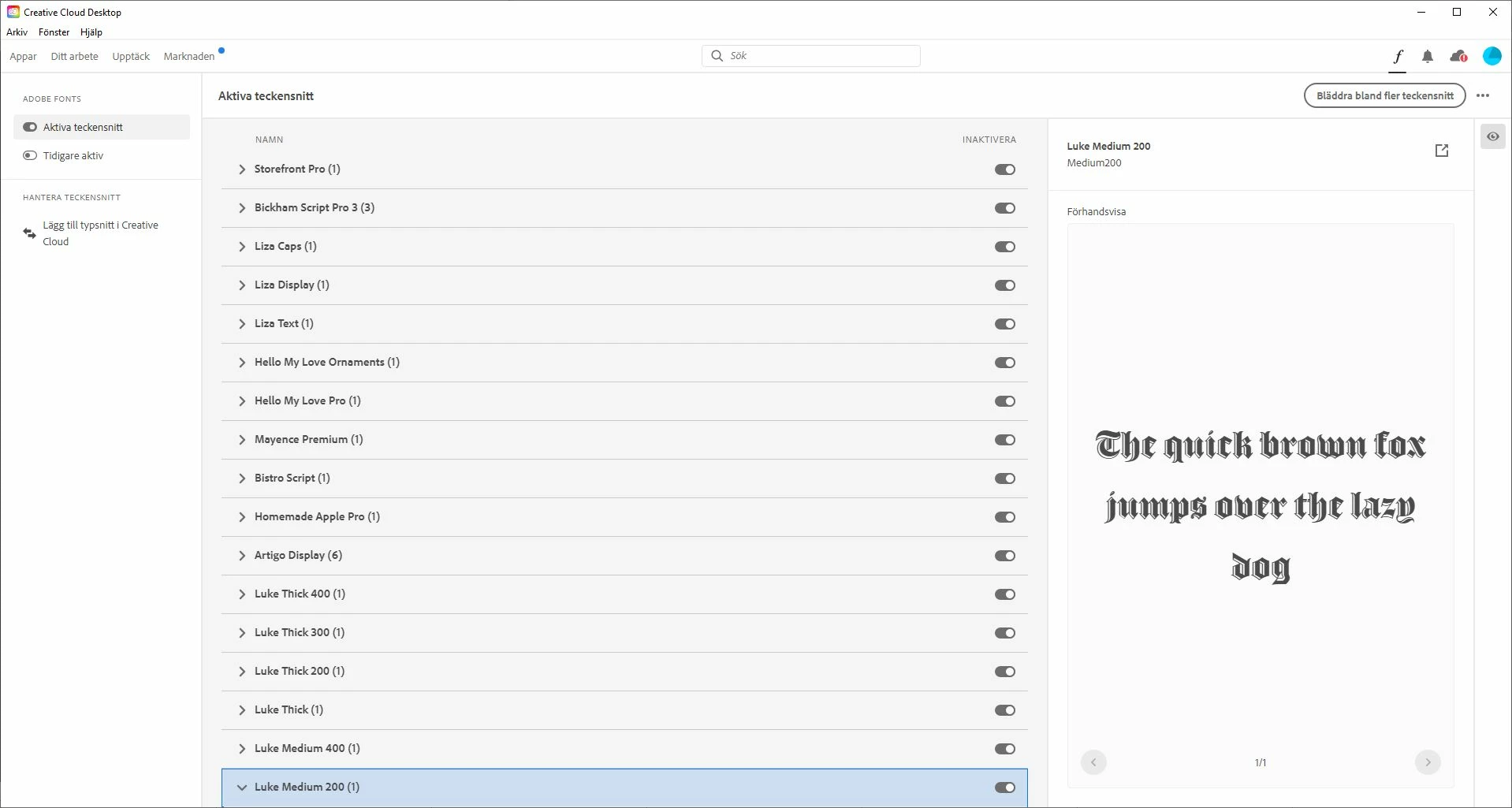
Task: Expand the Liza Text row
Action: click(242, 324)
